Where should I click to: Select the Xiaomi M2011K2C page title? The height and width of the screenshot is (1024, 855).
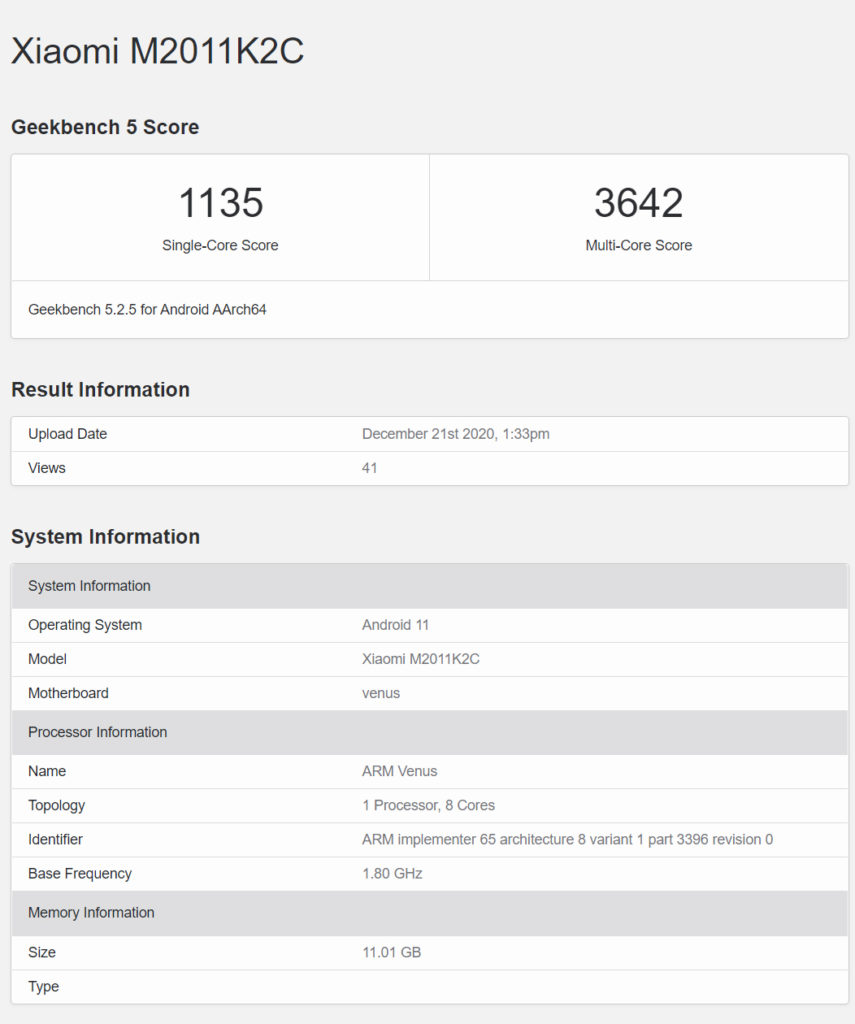(x=157, y=50)
